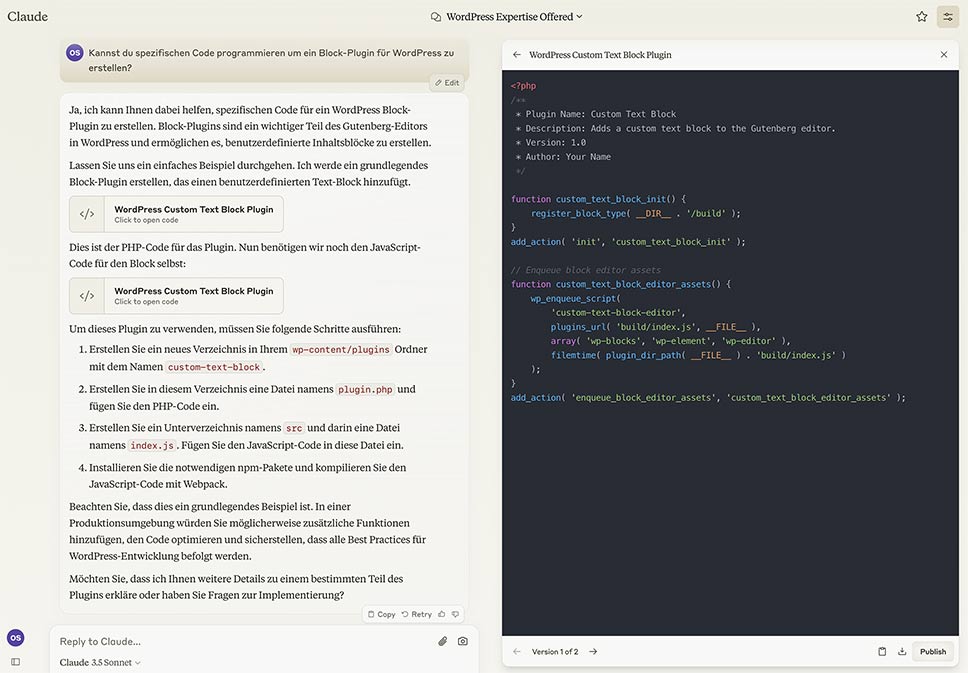Click the filemtime code line
Viewport: 968px width, 673px height.
[x=698, y=355]
